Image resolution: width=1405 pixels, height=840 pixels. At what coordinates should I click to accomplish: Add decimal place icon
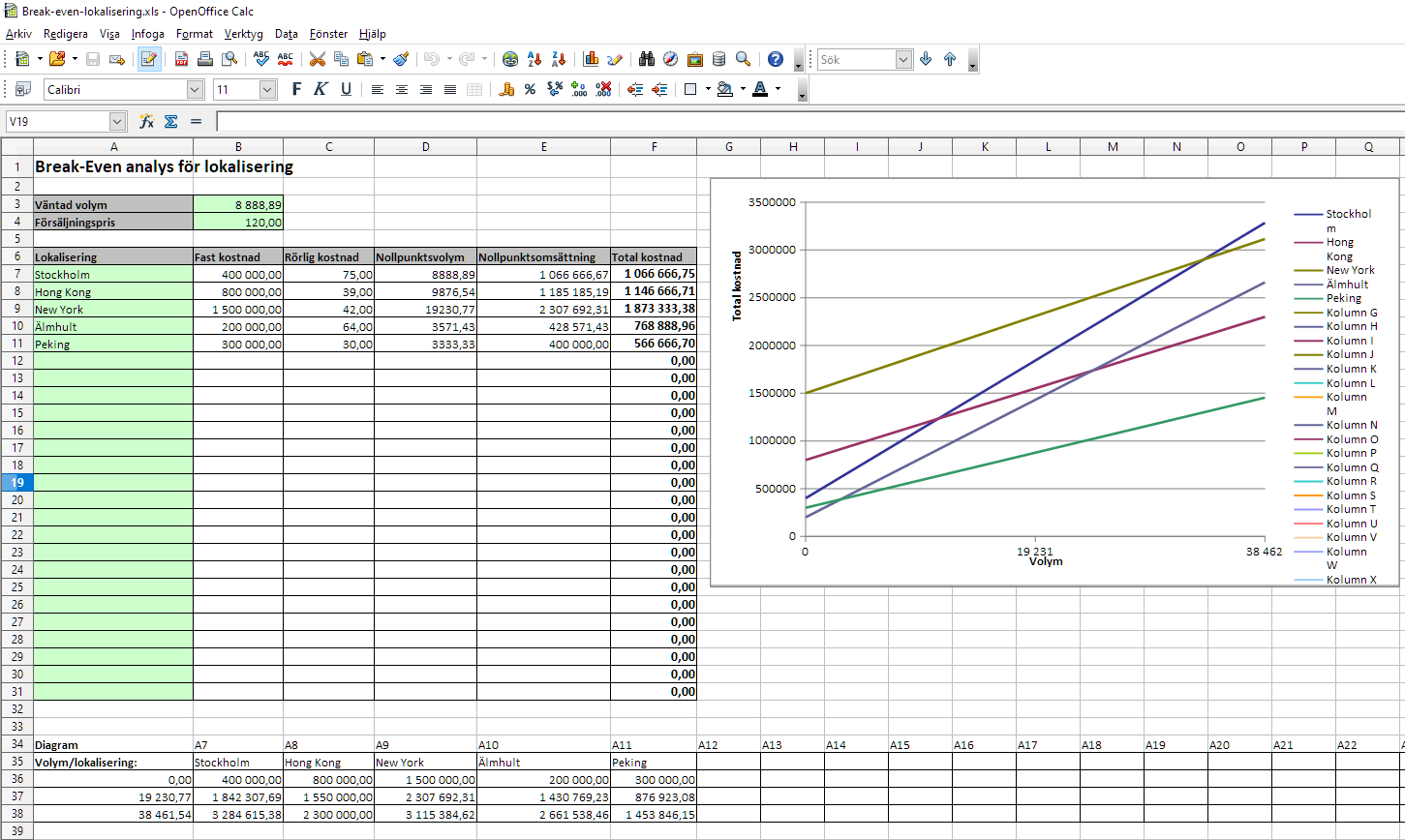(x=579, y=89)
